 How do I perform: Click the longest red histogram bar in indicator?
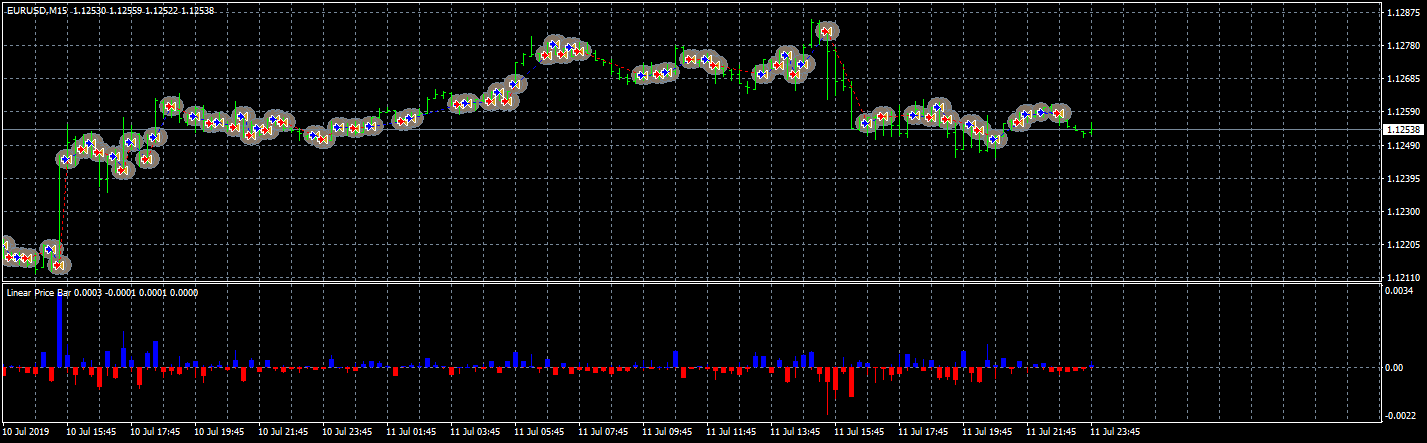[x=850, y=382]
